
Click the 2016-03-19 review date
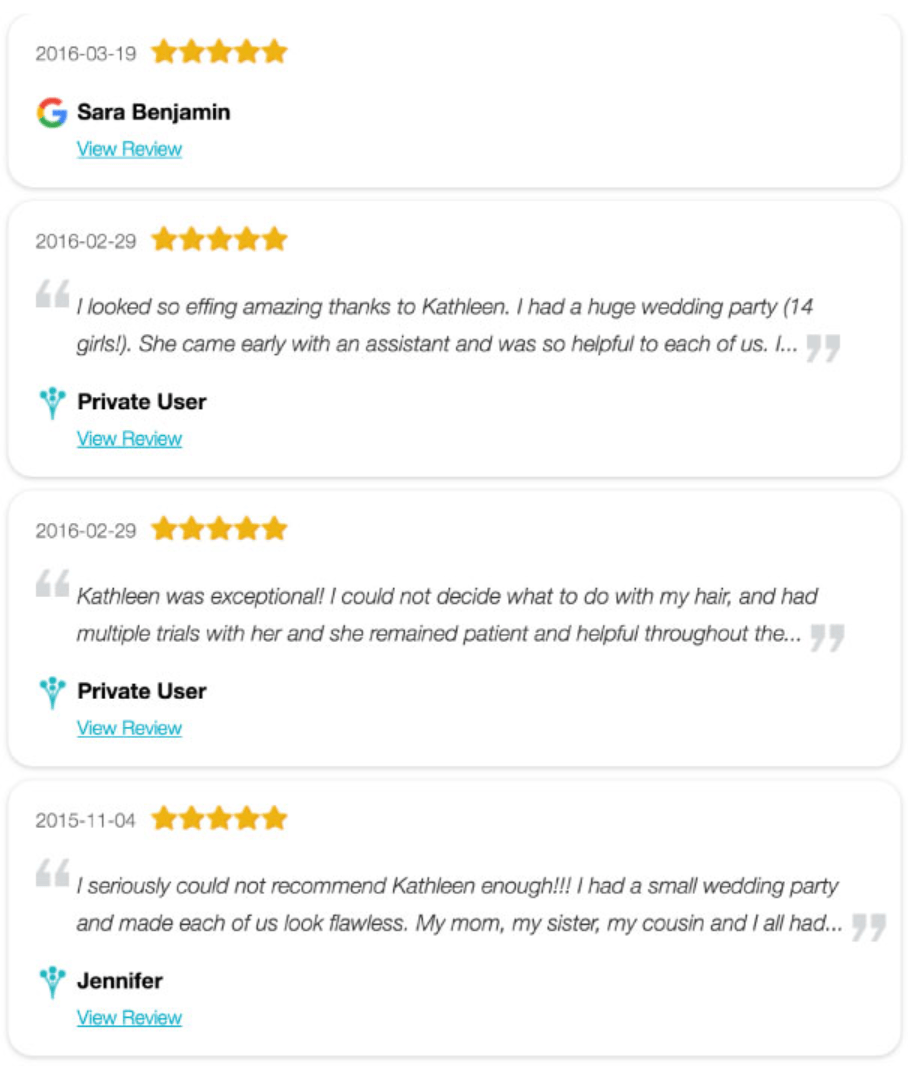85,54
